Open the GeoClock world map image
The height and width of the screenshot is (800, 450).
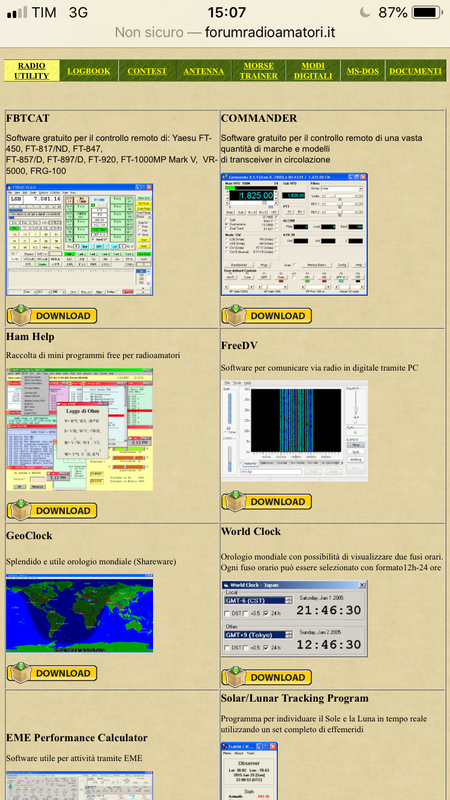pyautogui.click(x=80, y=613)
